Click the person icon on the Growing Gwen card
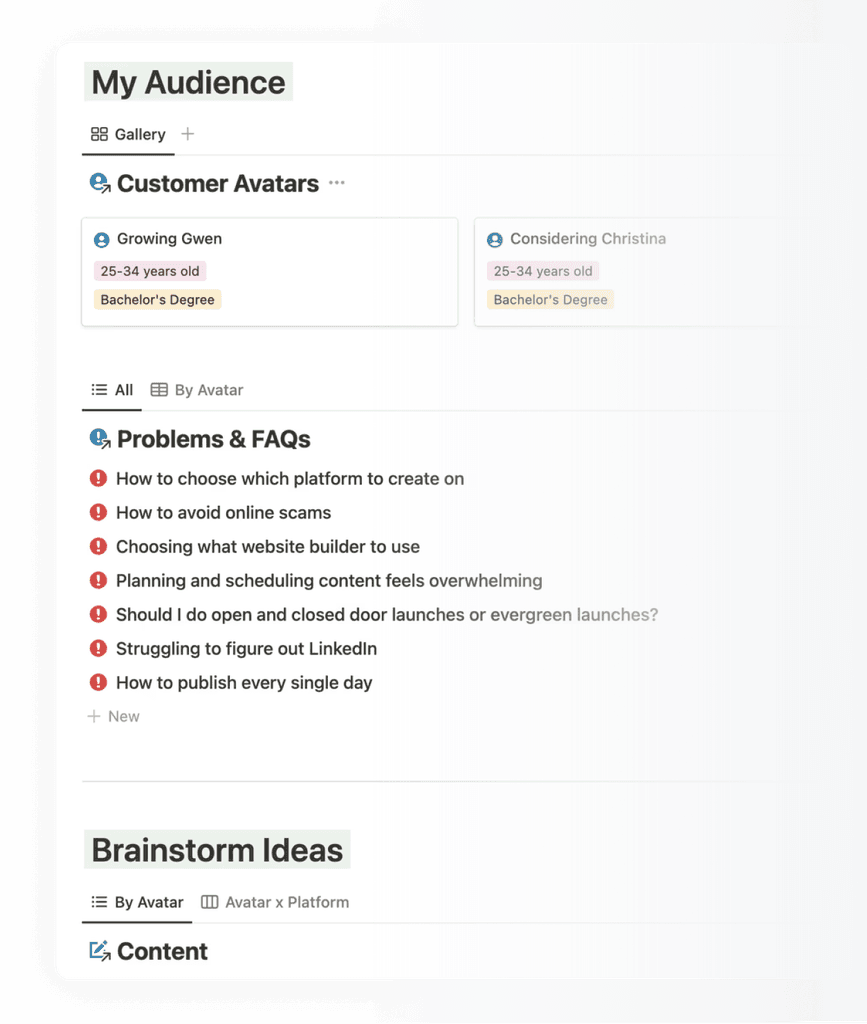 coord(101,239)
